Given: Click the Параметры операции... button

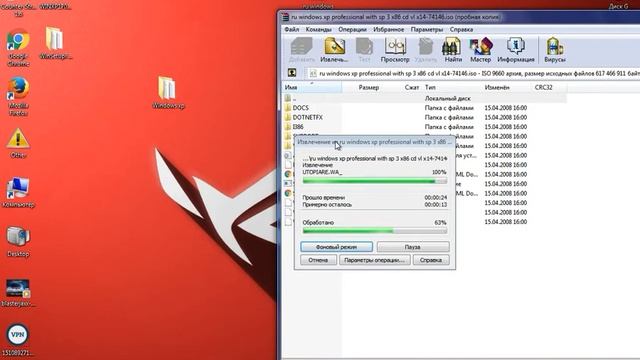Looking at the screenshot, I should click(374, 260).
